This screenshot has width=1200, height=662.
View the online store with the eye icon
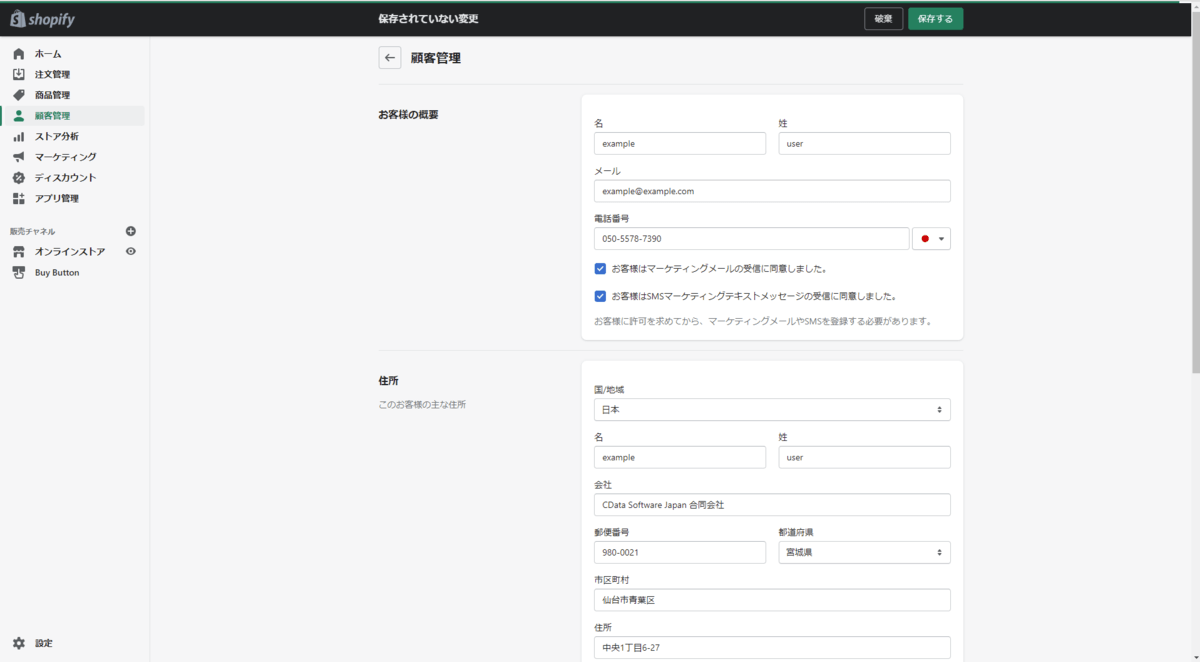131,252
